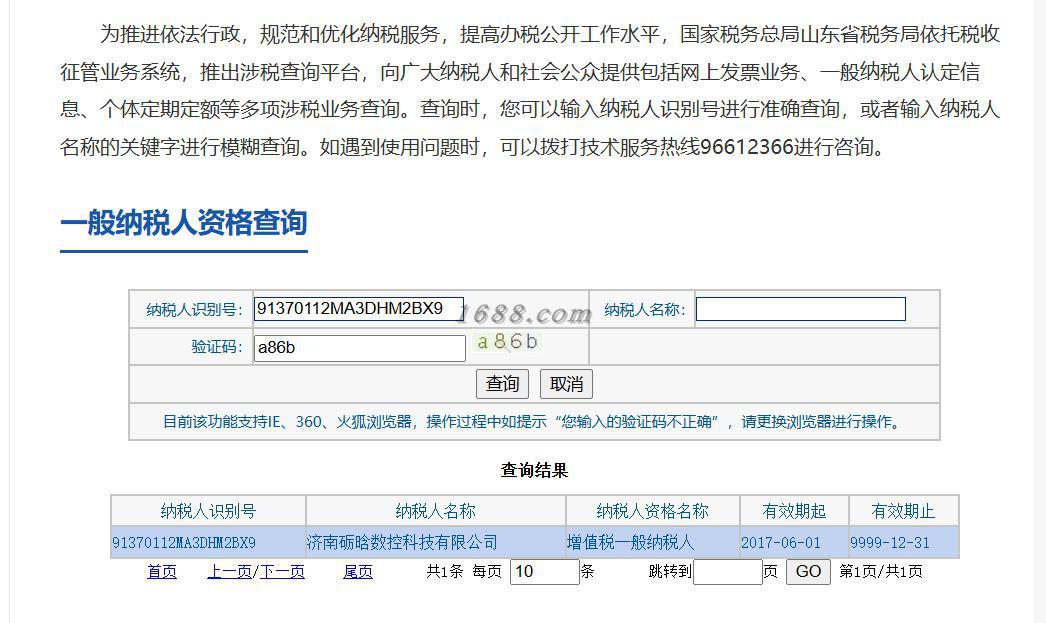Select 增值税一般纳税人 cell
This screenshot has height=623, width=1046.
click(652, 542)
